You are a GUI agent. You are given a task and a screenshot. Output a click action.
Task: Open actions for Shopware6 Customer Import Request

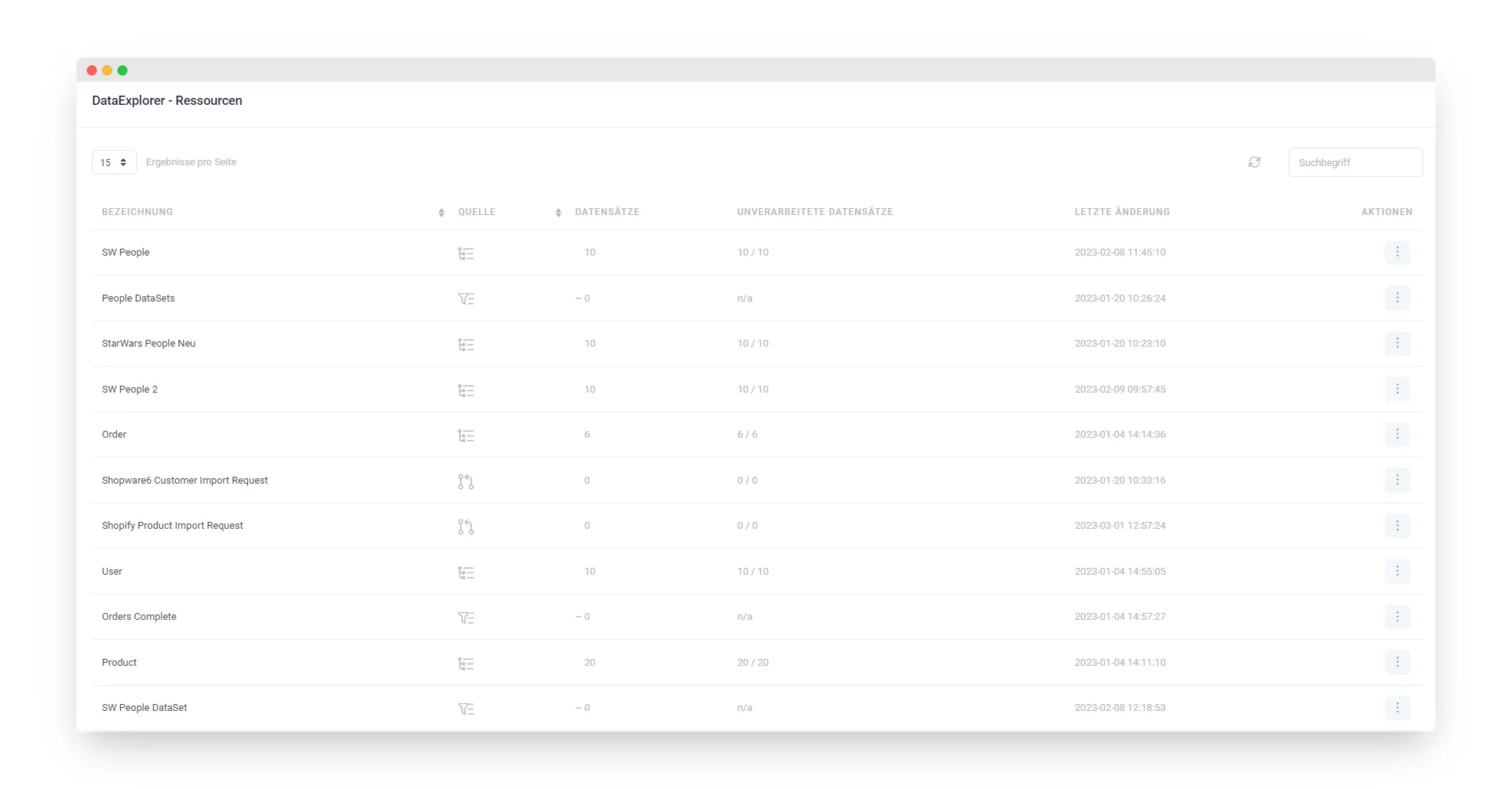tap(1397, 480)
